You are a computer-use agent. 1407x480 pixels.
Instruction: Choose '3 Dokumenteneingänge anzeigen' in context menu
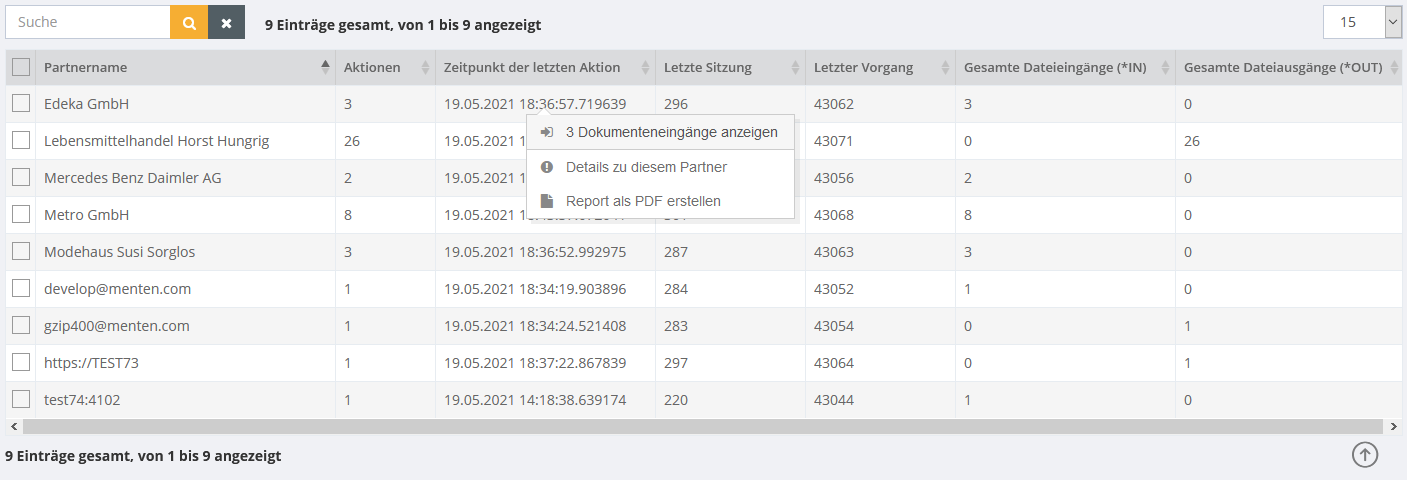(x=670, y=132)
